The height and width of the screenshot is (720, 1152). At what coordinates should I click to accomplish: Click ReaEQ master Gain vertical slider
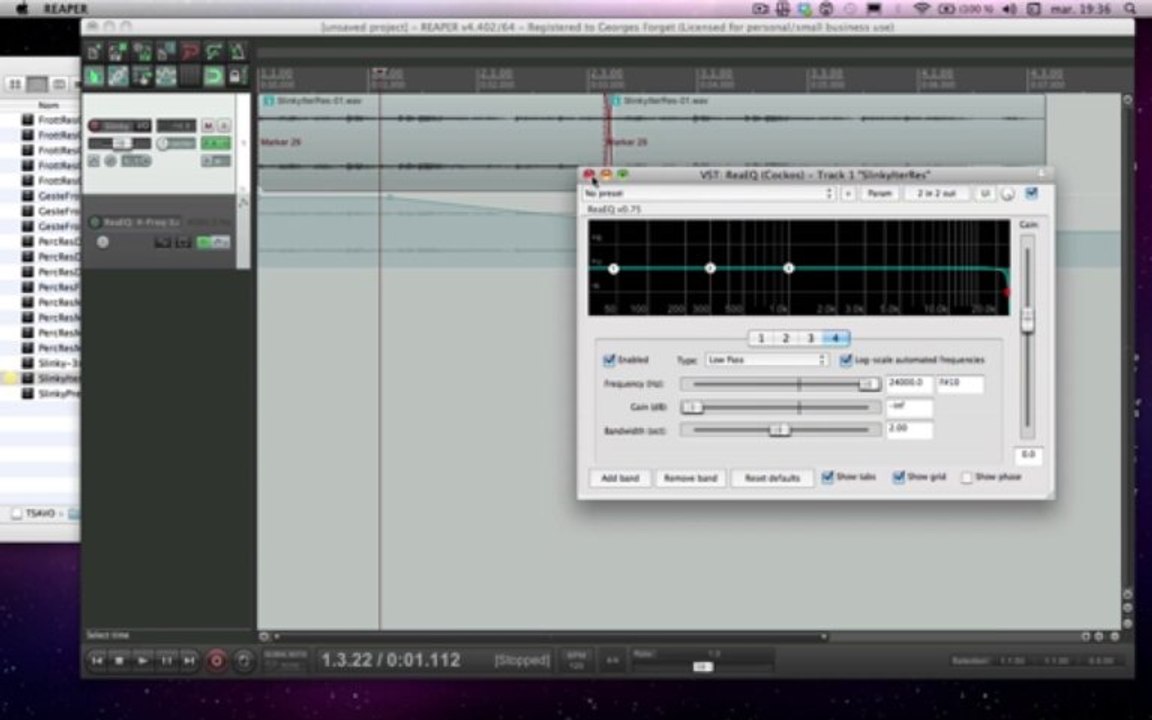point(1028,336)
